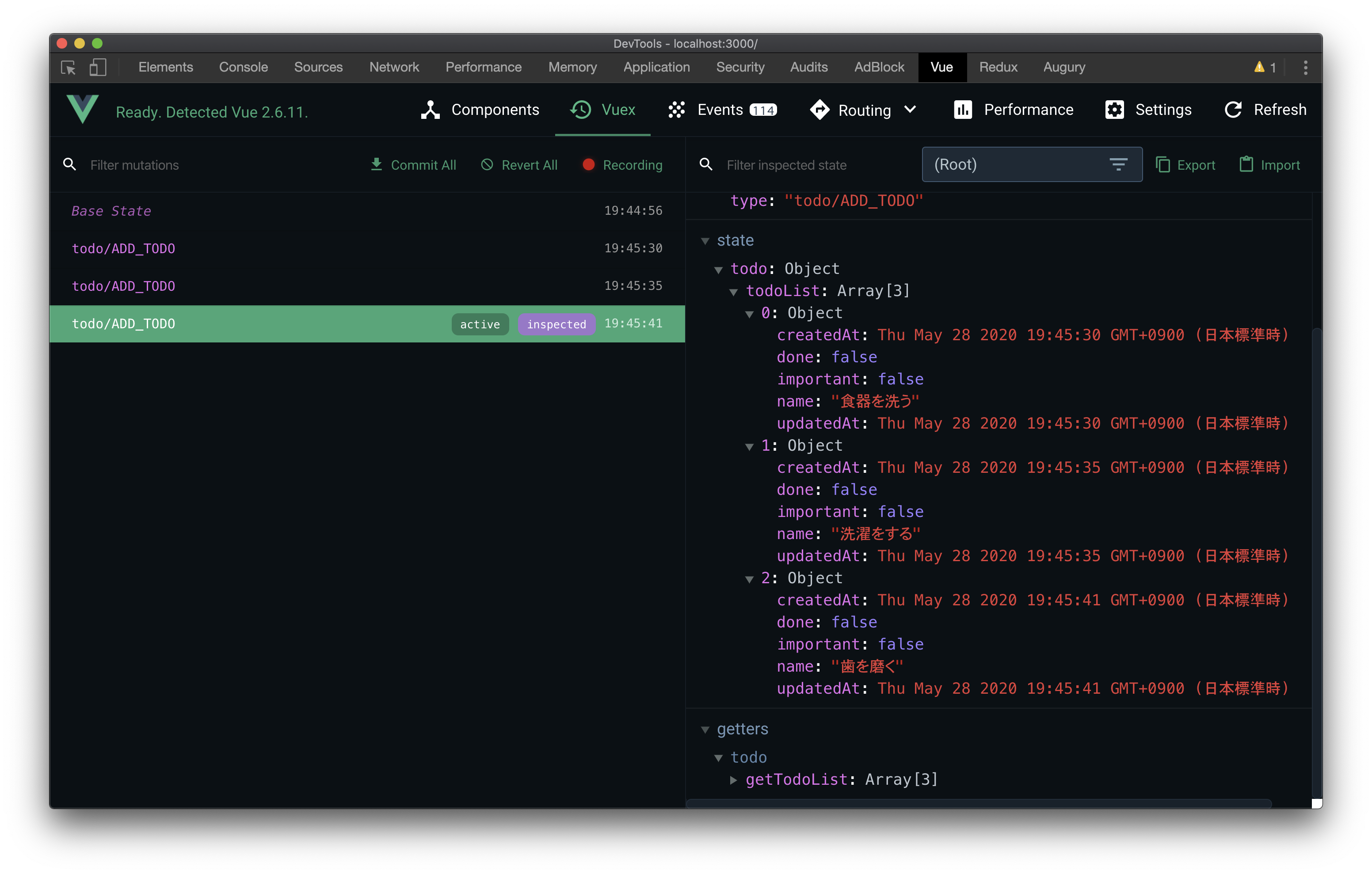Switch to the Console tab
This screenshot has height=874, width=1372.
tap(243, 67)
